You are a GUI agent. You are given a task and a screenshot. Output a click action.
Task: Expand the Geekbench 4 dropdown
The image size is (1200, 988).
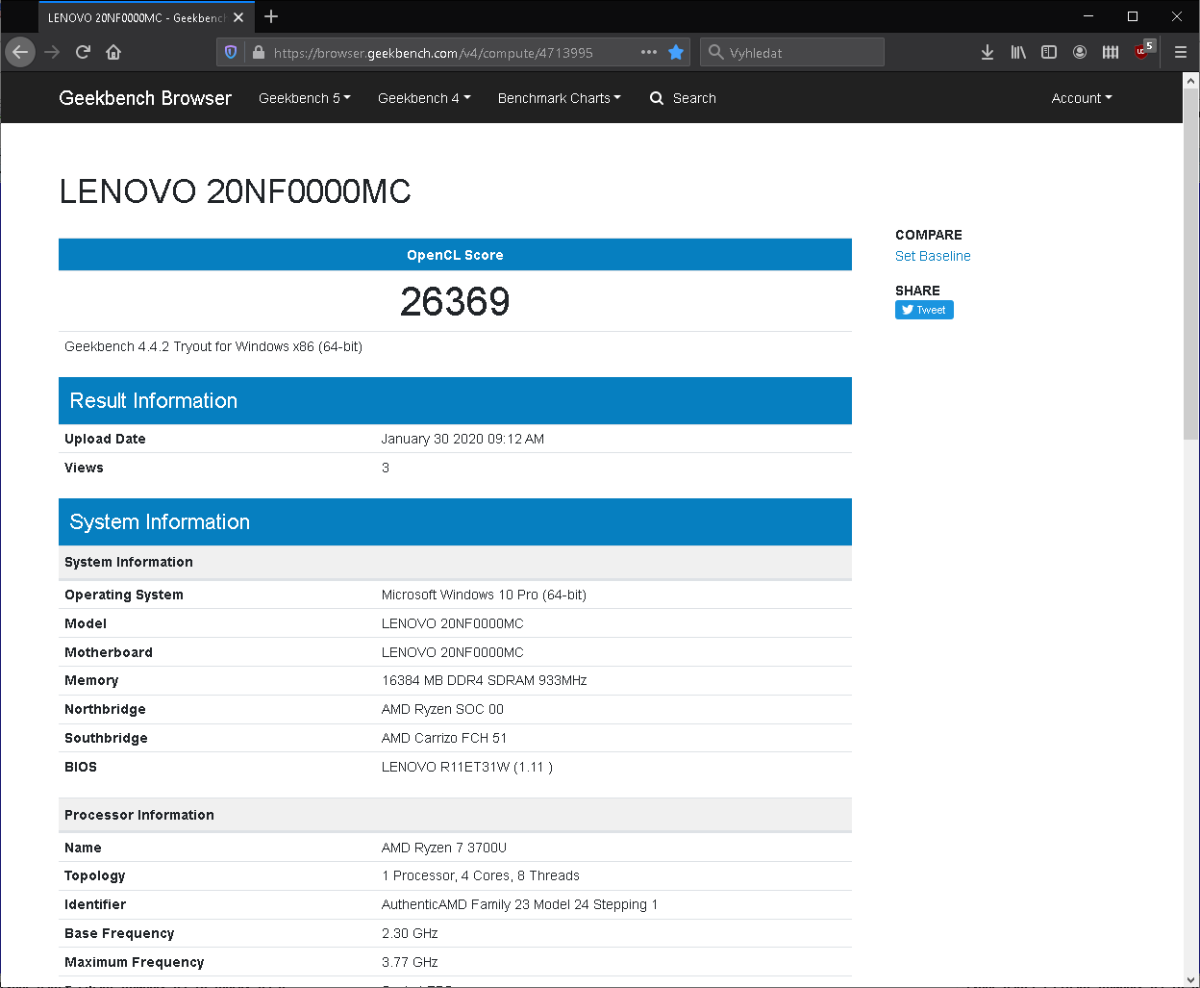tap(424, 98)
